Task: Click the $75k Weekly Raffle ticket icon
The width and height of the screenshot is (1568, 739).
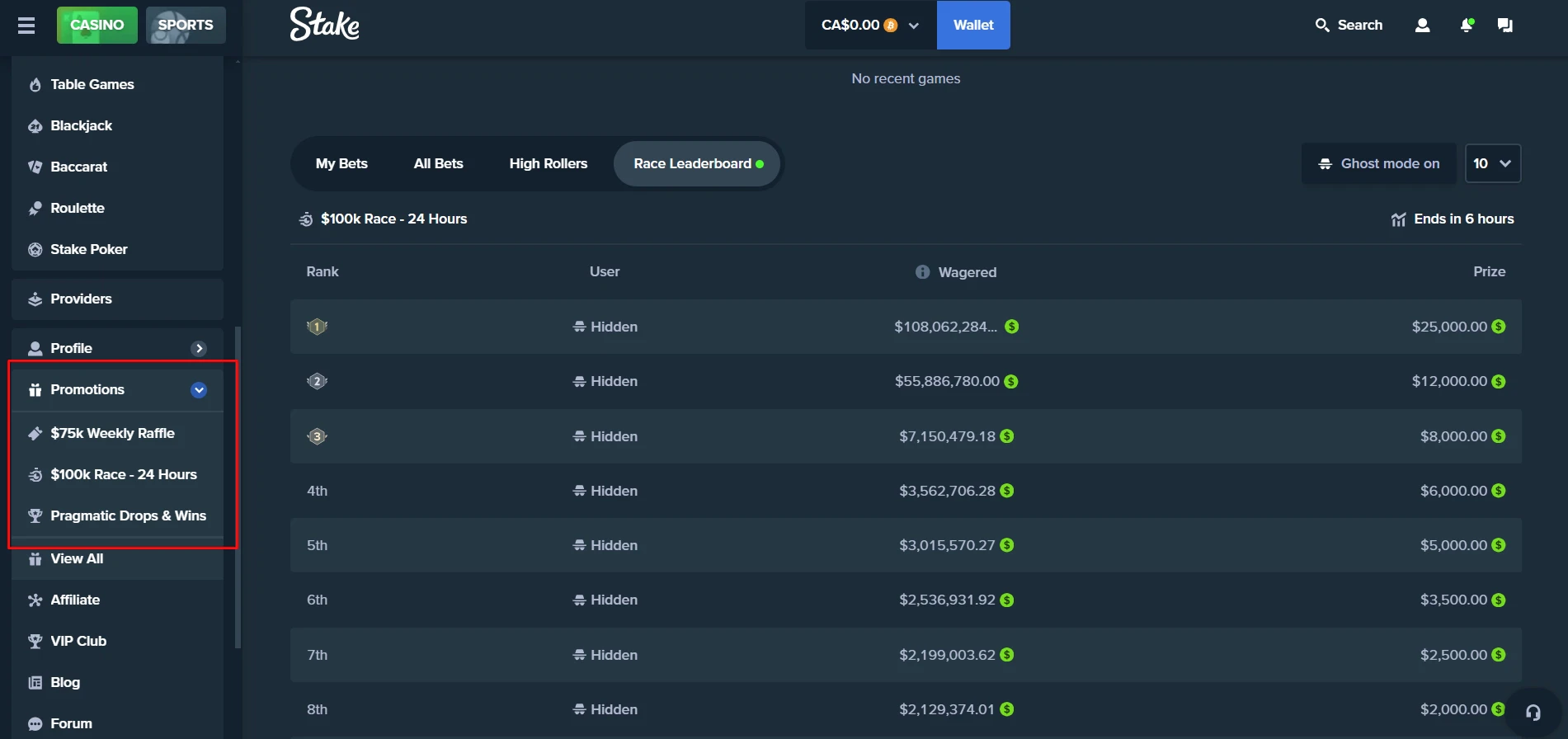Action: pos(35,433)
